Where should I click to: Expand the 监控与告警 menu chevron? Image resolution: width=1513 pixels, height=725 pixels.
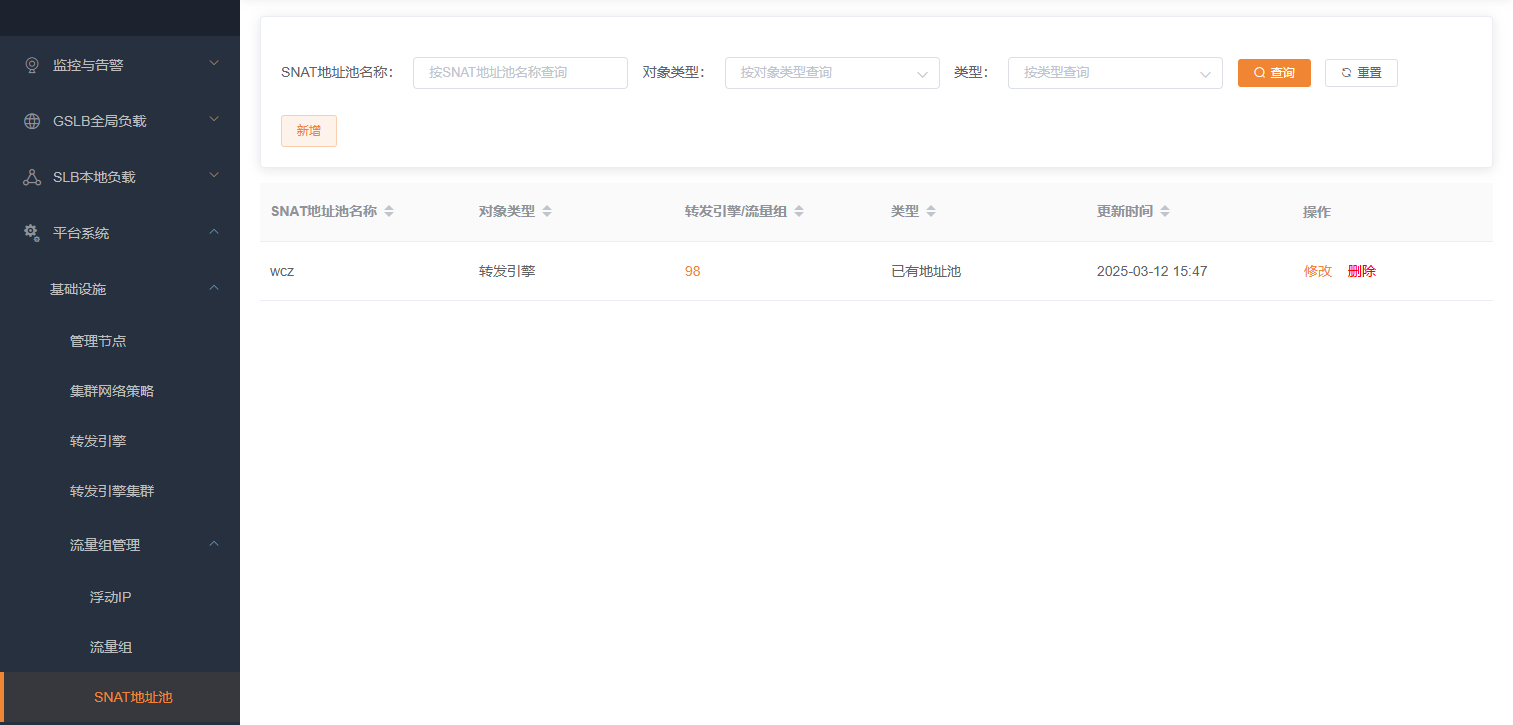click(x=213, y=65)
